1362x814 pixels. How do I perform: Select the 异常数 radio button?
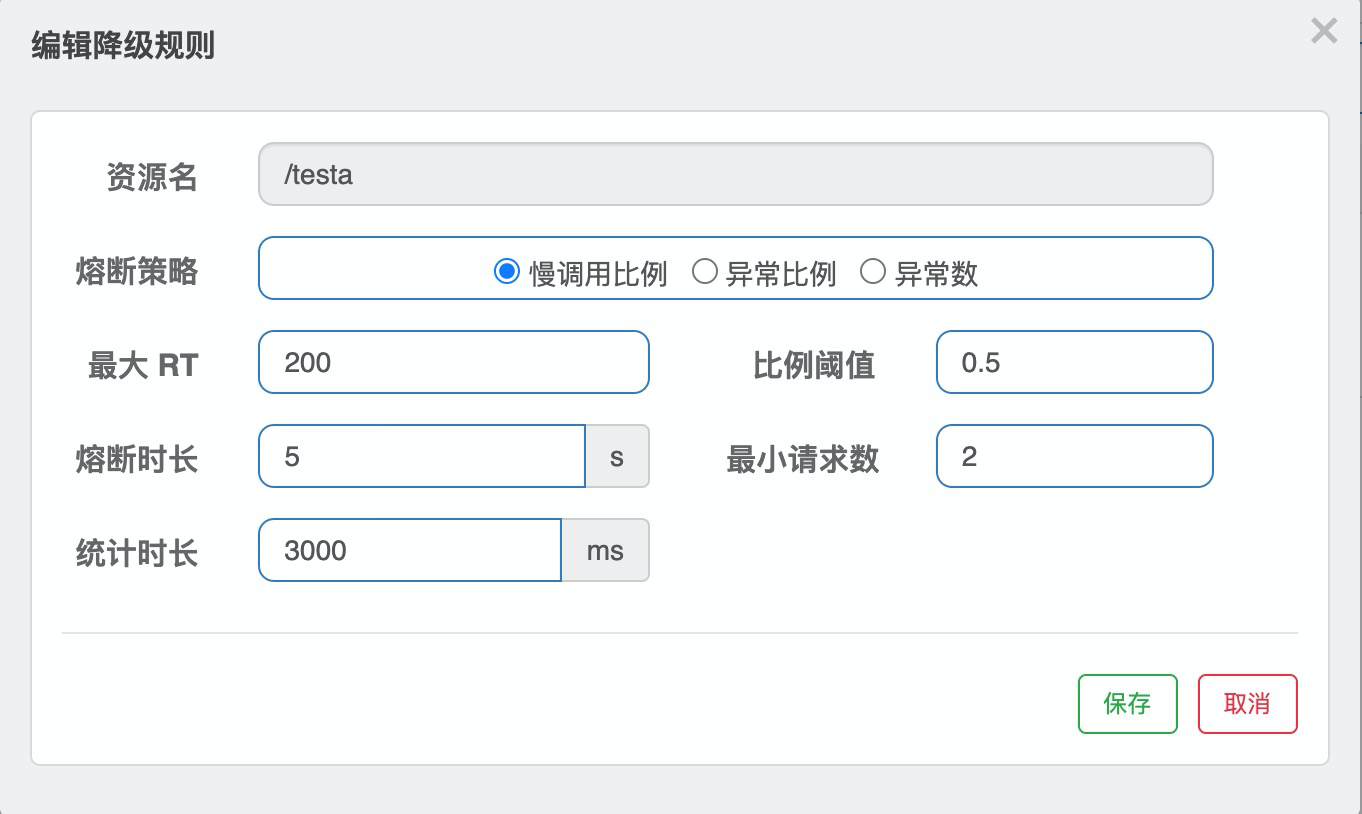click(x=873, y=271)
